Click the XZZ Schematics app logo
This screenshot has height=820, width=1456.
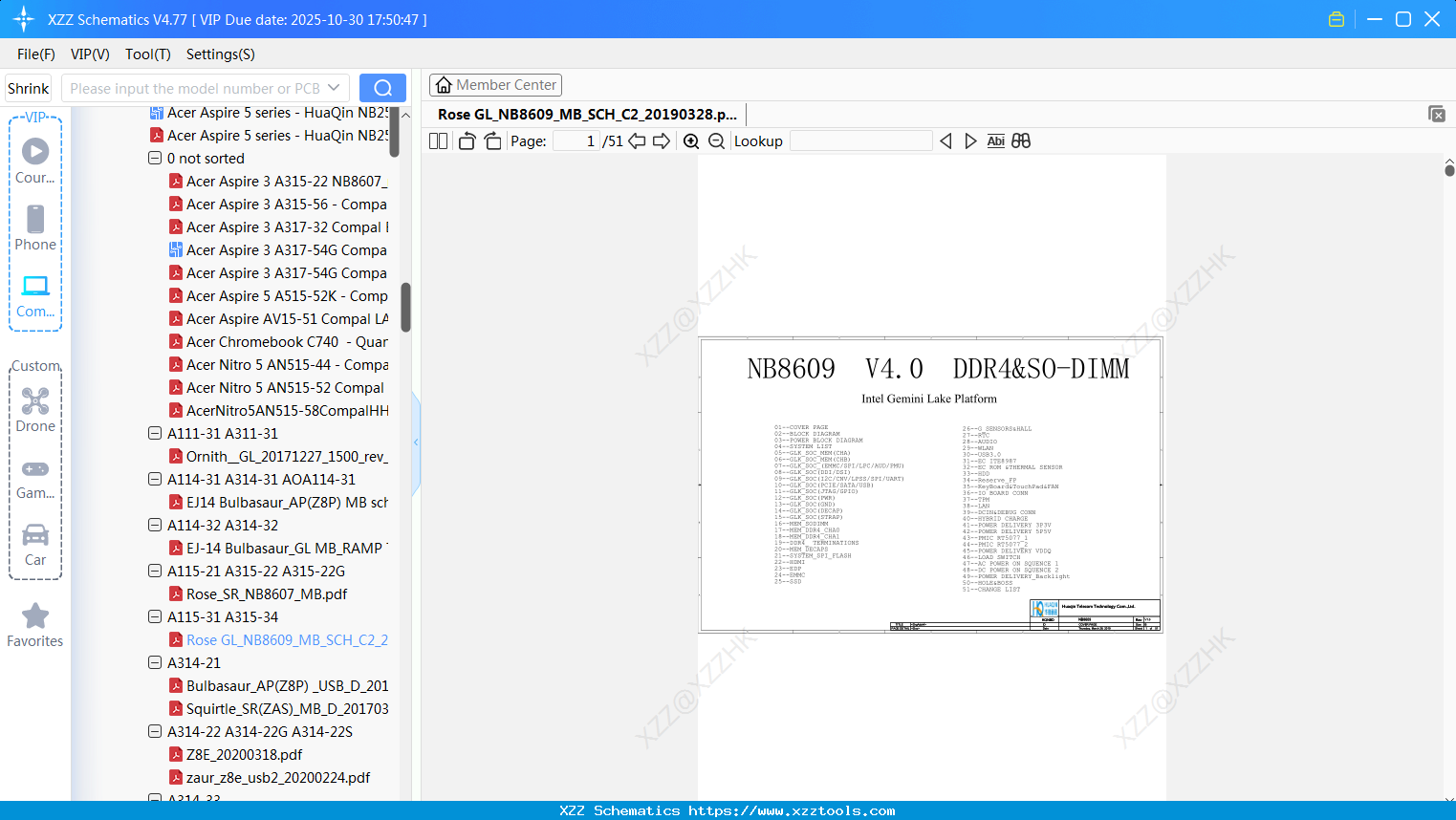point(24,19)
